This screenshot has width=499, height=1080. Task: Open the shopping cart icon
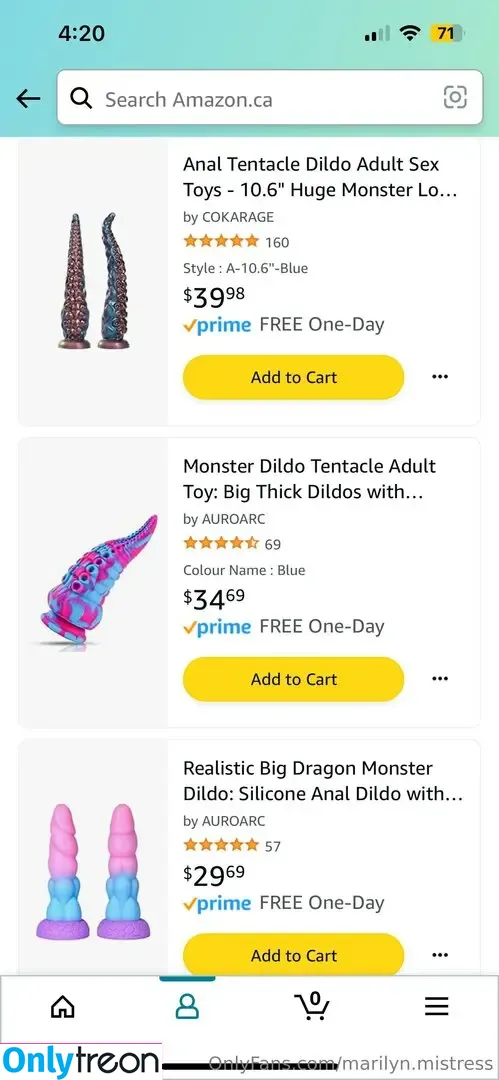click(312, 1006)
